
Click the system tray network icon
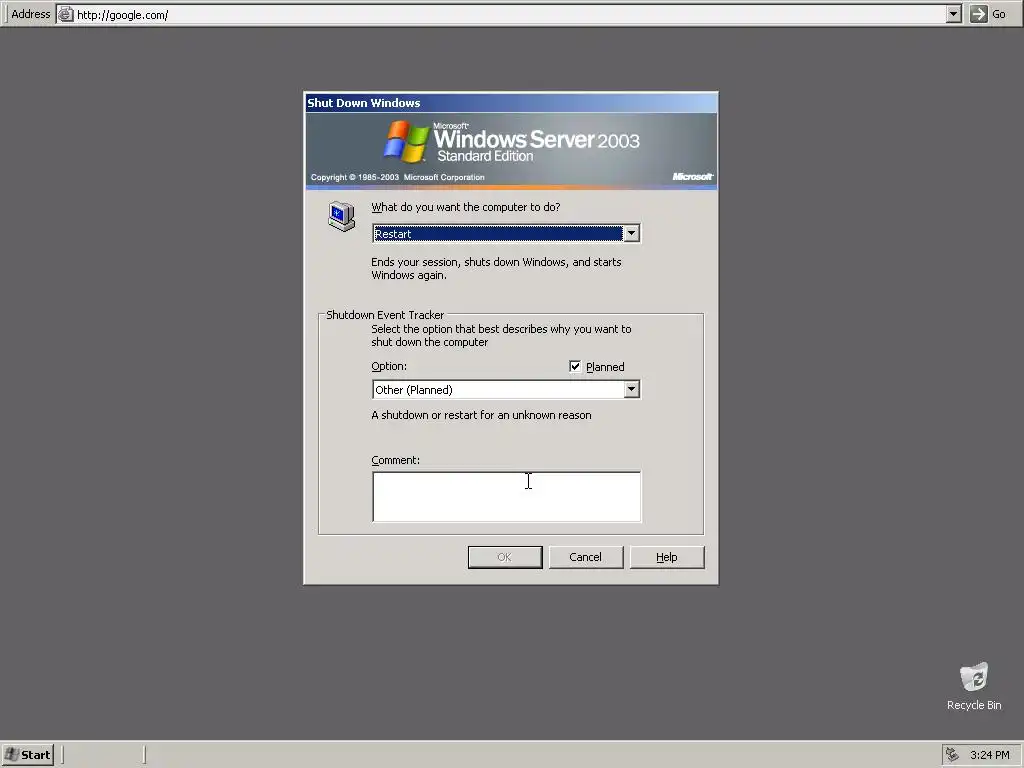[953, 754]
